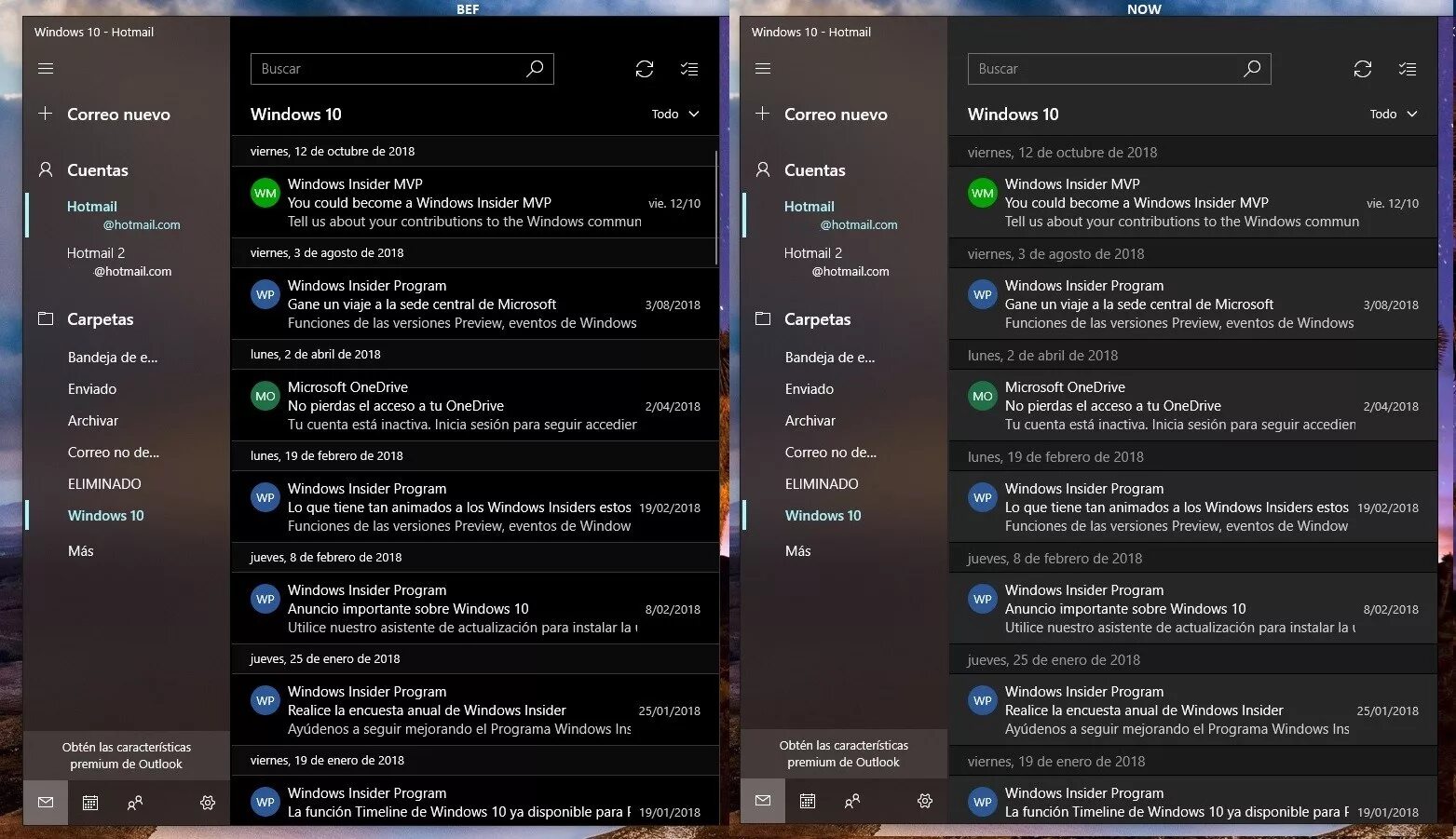Viewport: 1456px width, 839px height.
Task: Click the message list scrollbar in the left window
Action: click(x=715, y=207)
